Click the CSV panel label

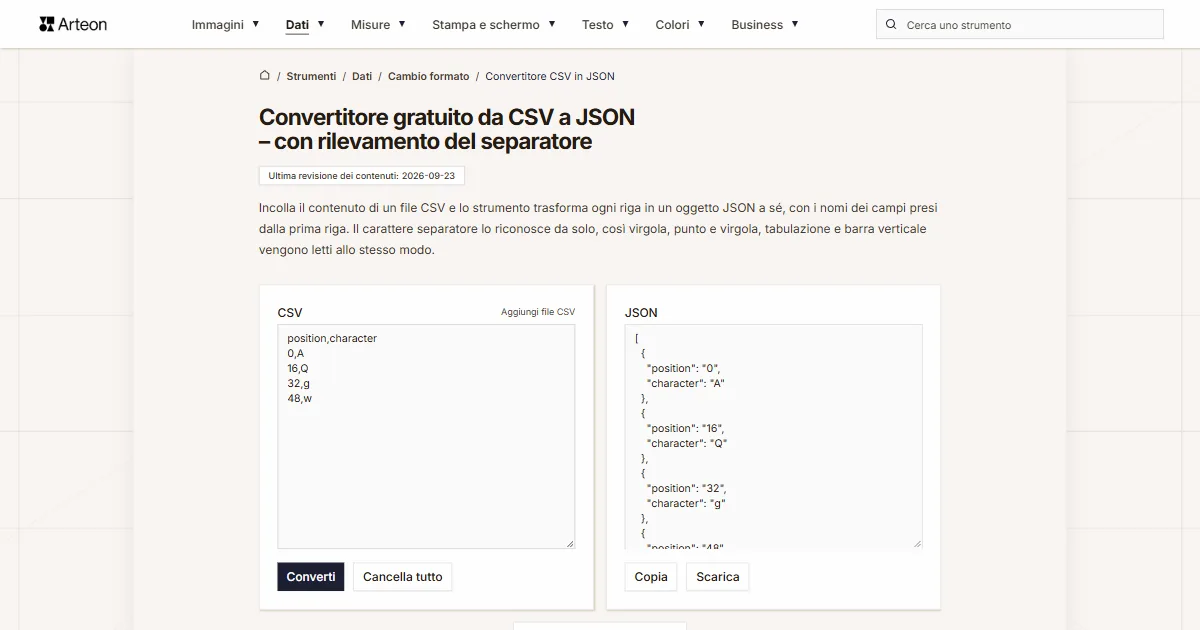tap(290, 313)
